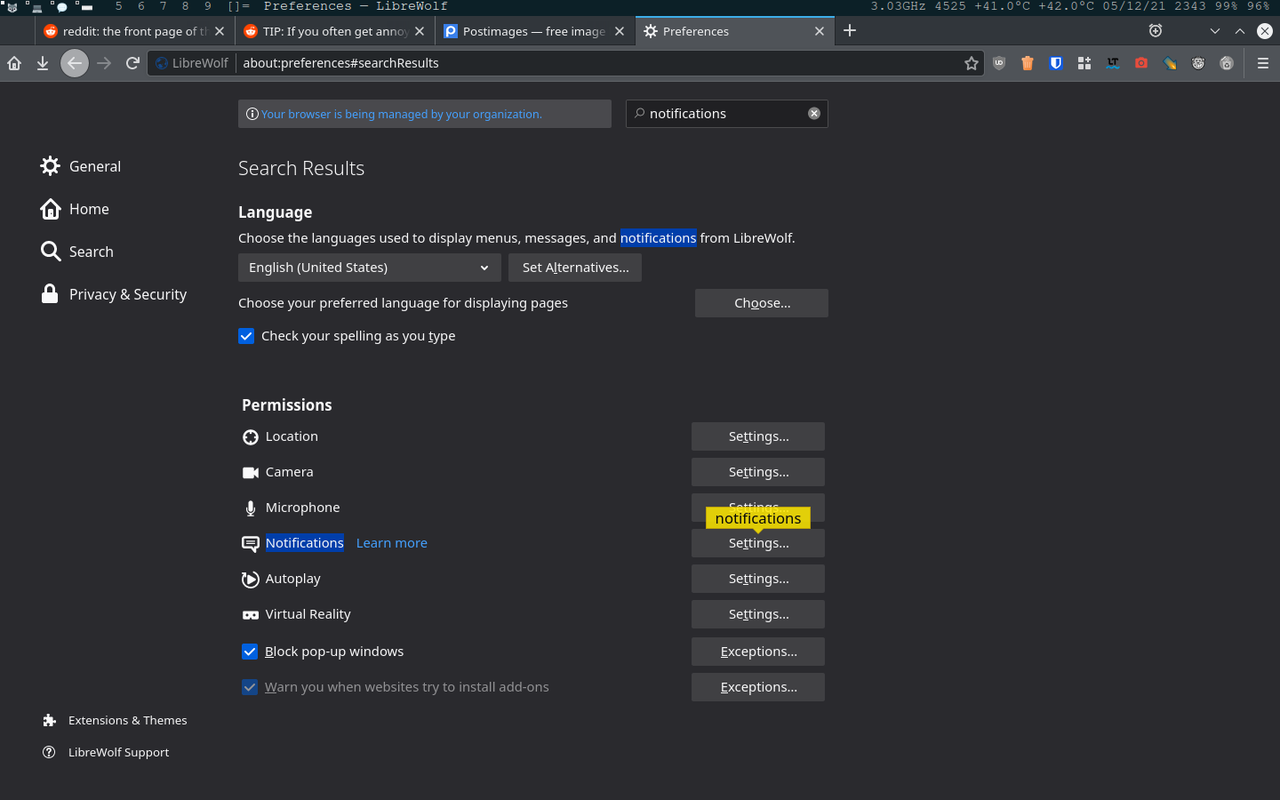The width and height of the screenshot is (1280, 800).
Task: Open the managed by your organization link
Action: [401, 114]
